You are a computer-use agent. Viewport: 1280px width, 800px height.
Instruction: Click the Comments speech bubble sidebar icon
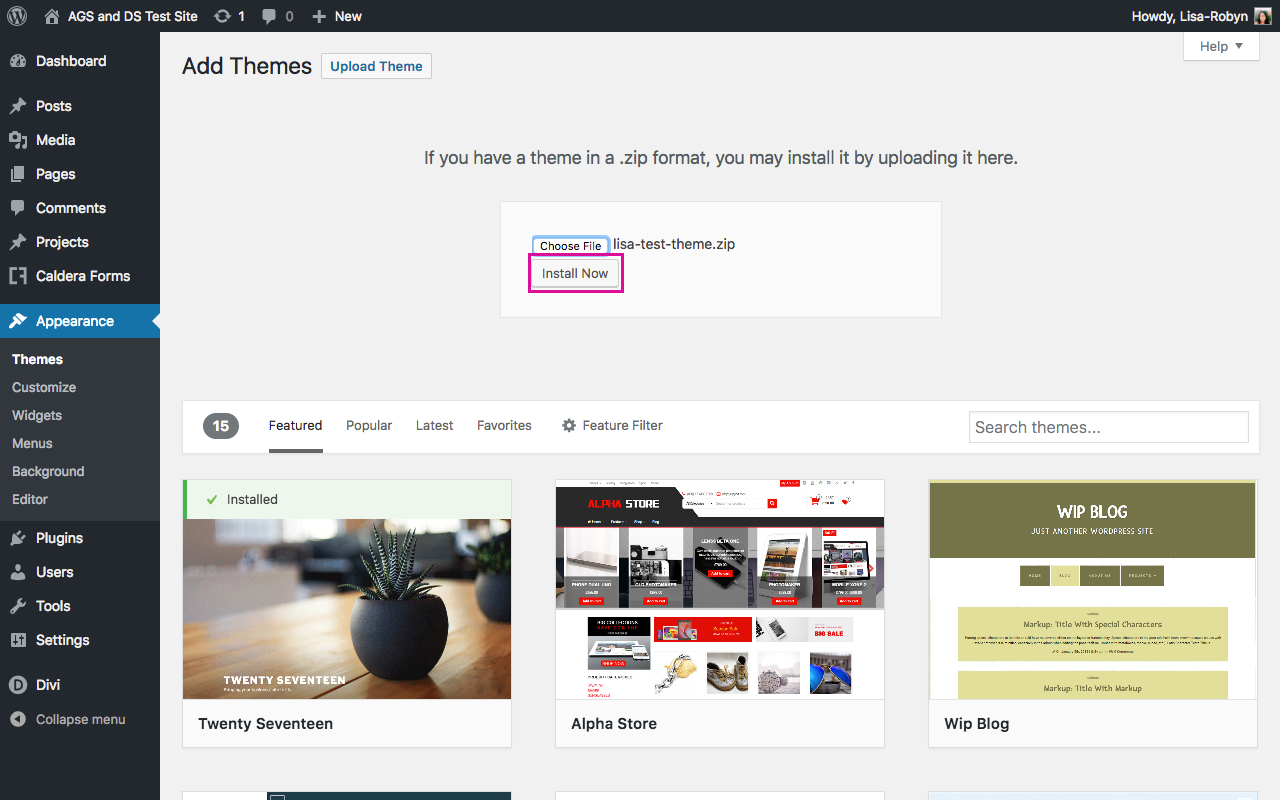(18, 208)
